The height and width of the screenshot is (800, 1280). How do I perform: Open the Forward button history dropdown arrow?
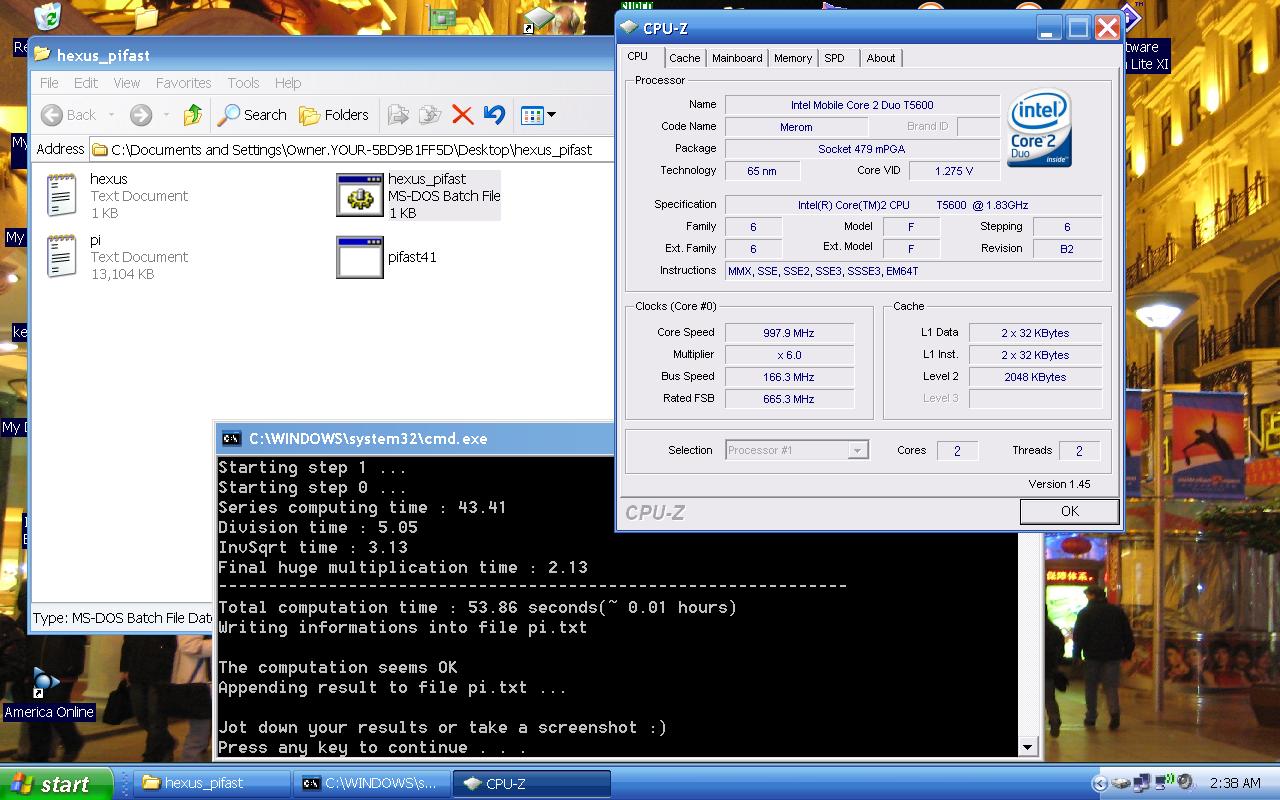[x=165, y=115]
